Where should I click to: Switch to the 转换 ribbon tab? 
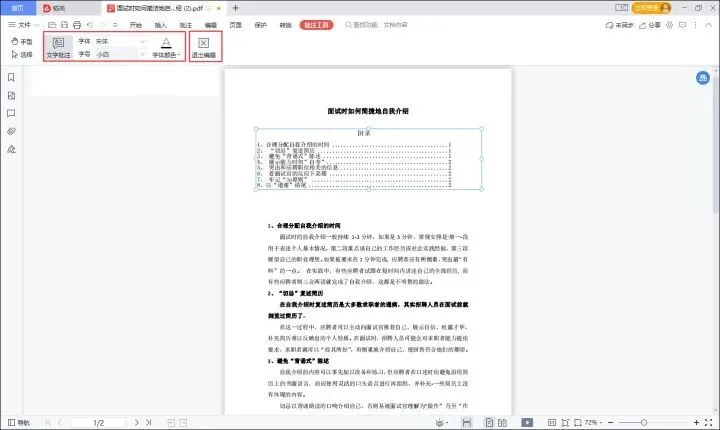tap(286, 25)
